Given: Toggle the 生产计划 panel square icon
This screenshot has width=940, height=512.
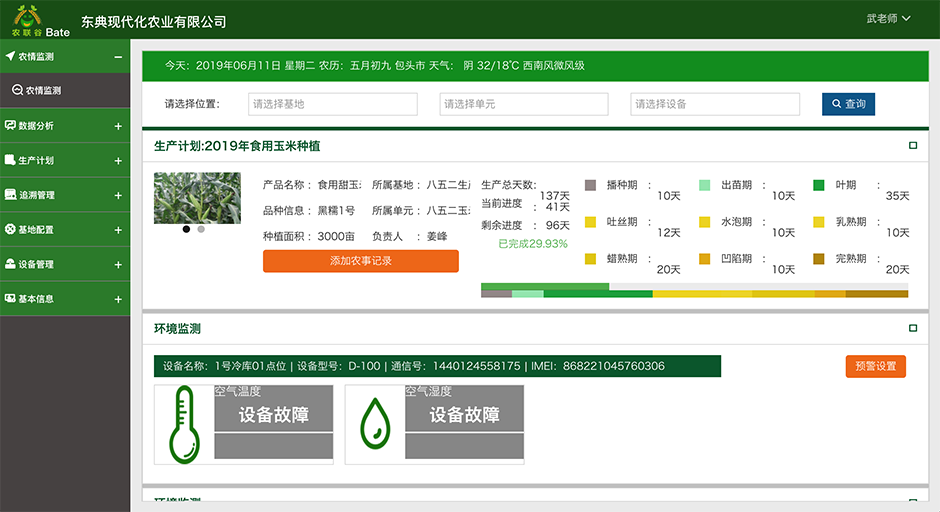Looking at the screenshot, I should point(912,146).
